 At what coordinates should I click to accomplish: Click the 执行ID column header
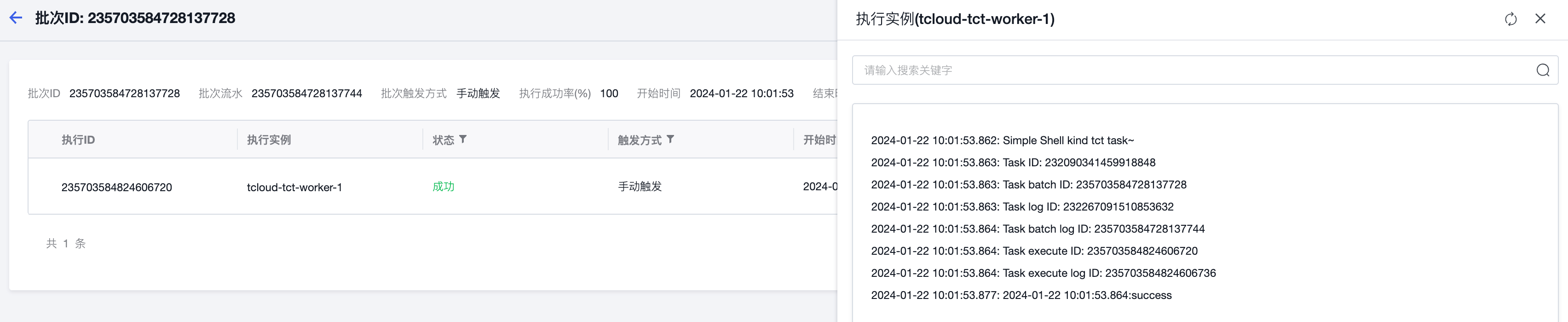(x=78, y=140)
